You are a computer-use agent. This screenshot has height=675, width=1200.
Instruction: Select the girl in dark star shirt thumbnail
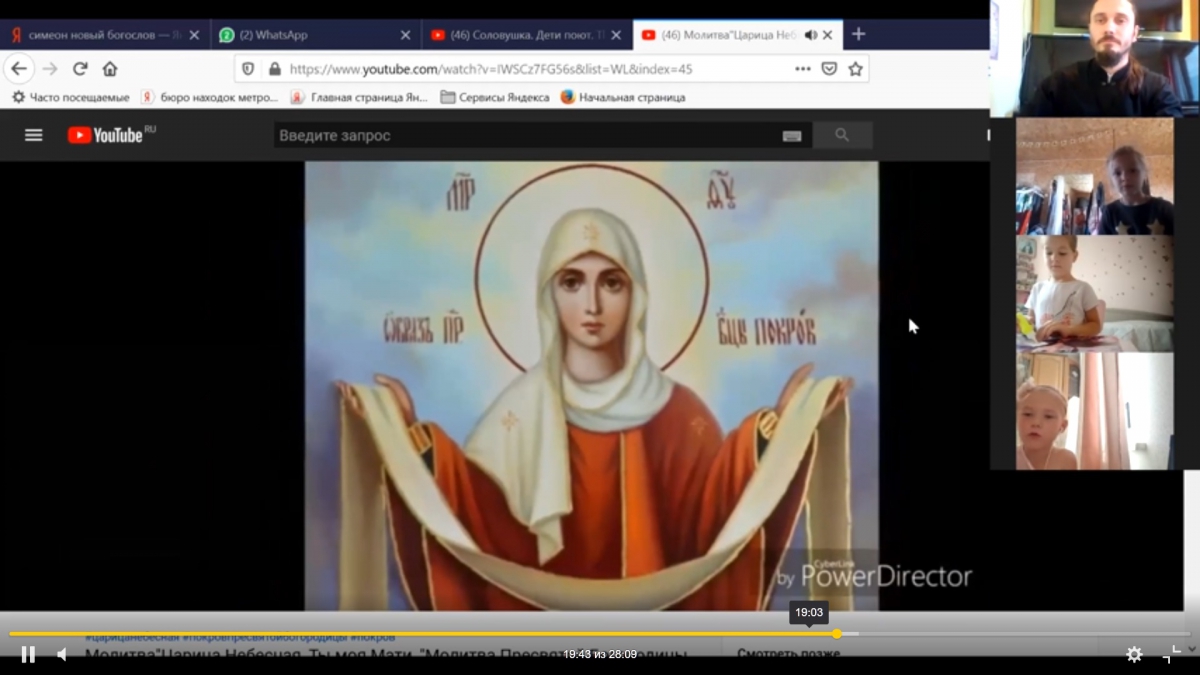pyautogui.click(x=1095, y=176)
